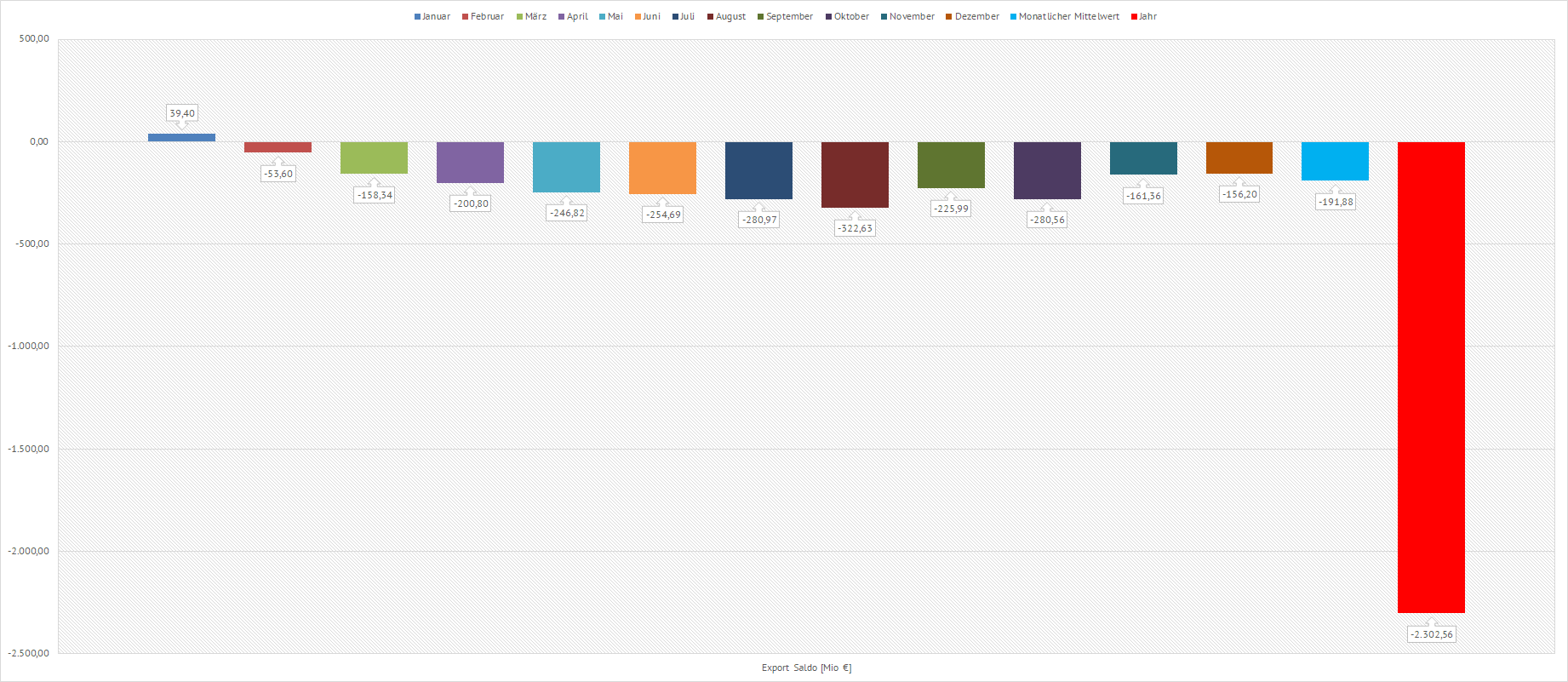Click the Export Saldo [Mio €] axis title

pyautogui.click(x=806, y=668)
